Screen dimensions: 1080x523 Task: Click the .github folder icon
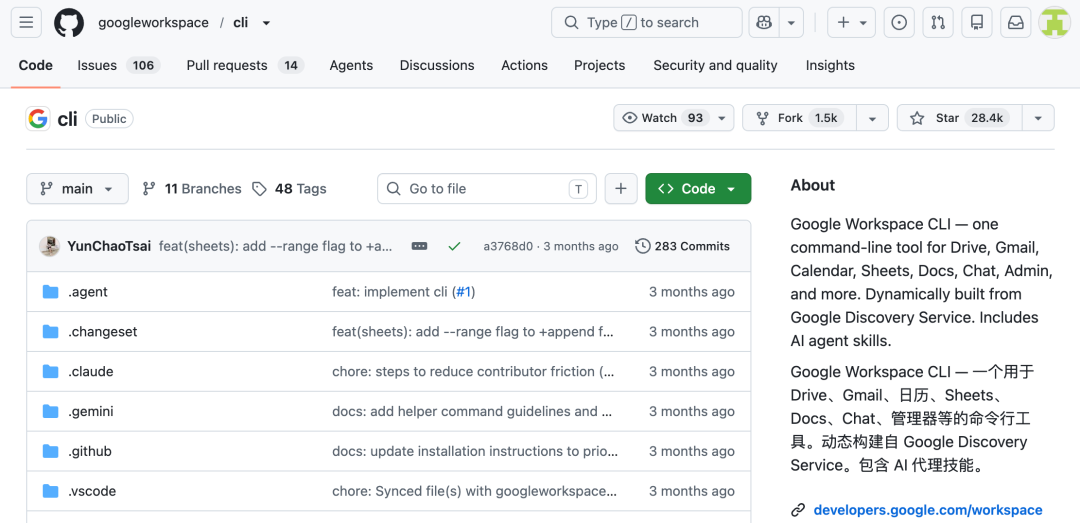[x=50, y=452]
